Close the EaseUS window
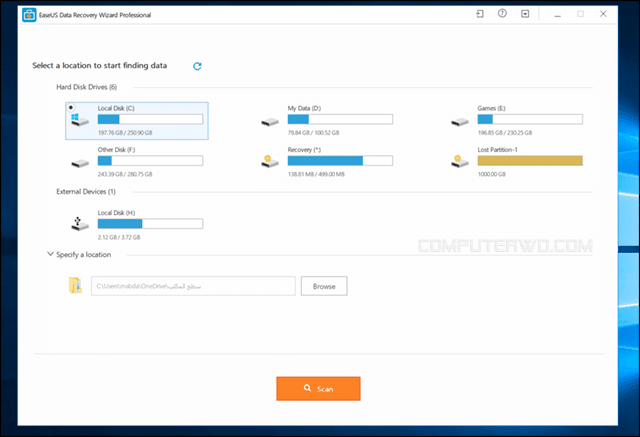Screen dimensions: 640x437 603,14
